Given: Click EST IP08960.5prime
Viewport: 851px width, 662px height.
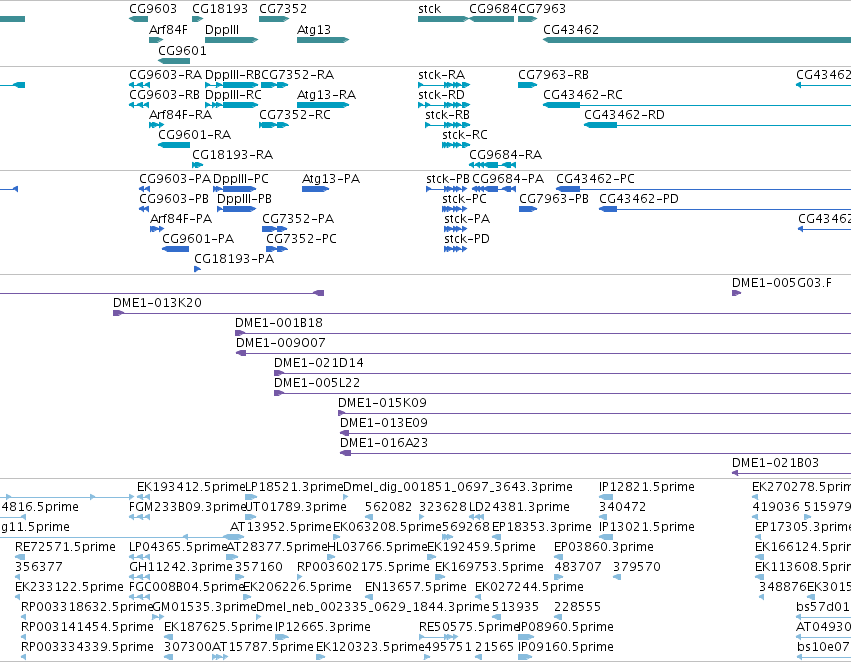Looking at the screenshot, I should pyautogui.click(x=526, y=637).
